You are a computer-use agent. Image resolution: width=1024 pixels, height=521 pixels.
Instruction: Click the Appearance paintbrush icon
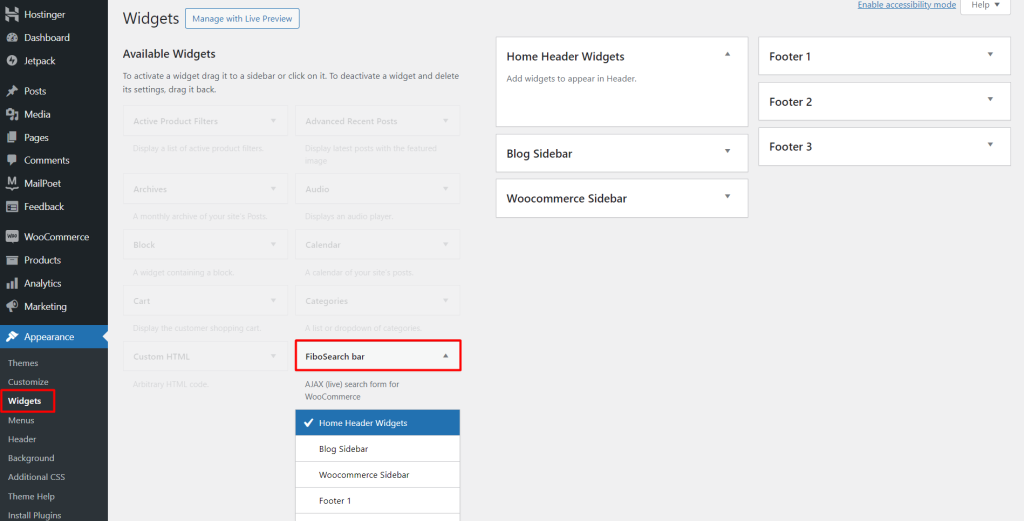click(12, 337)
